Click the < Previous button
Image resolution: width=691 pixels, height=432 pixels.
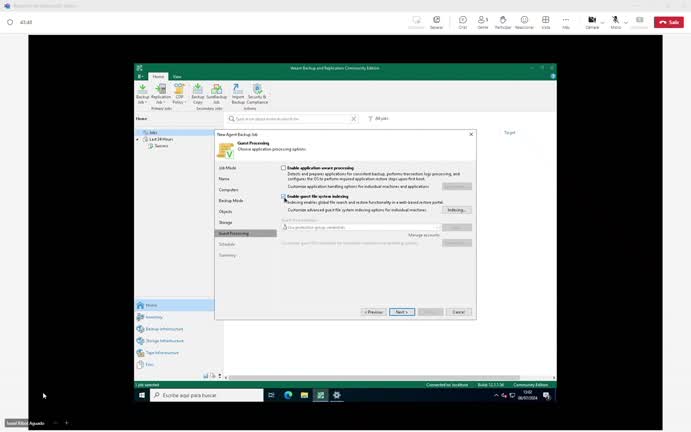(x=373, y=312)
